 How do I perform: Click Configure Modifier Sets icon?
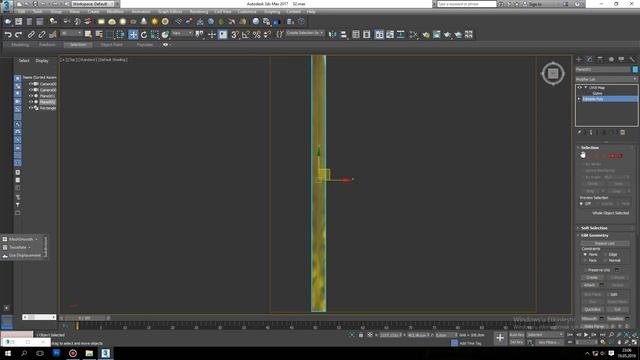pos(622,132)
